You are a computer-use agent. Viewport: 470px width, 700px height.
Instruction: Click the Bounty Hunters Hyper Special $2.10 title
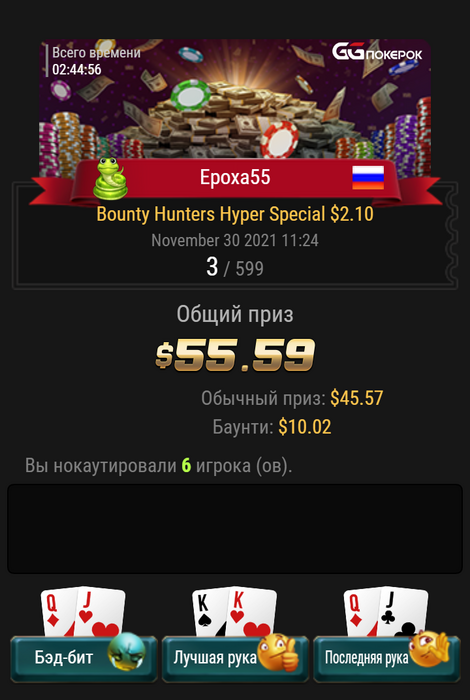click(x=235, y=214)
